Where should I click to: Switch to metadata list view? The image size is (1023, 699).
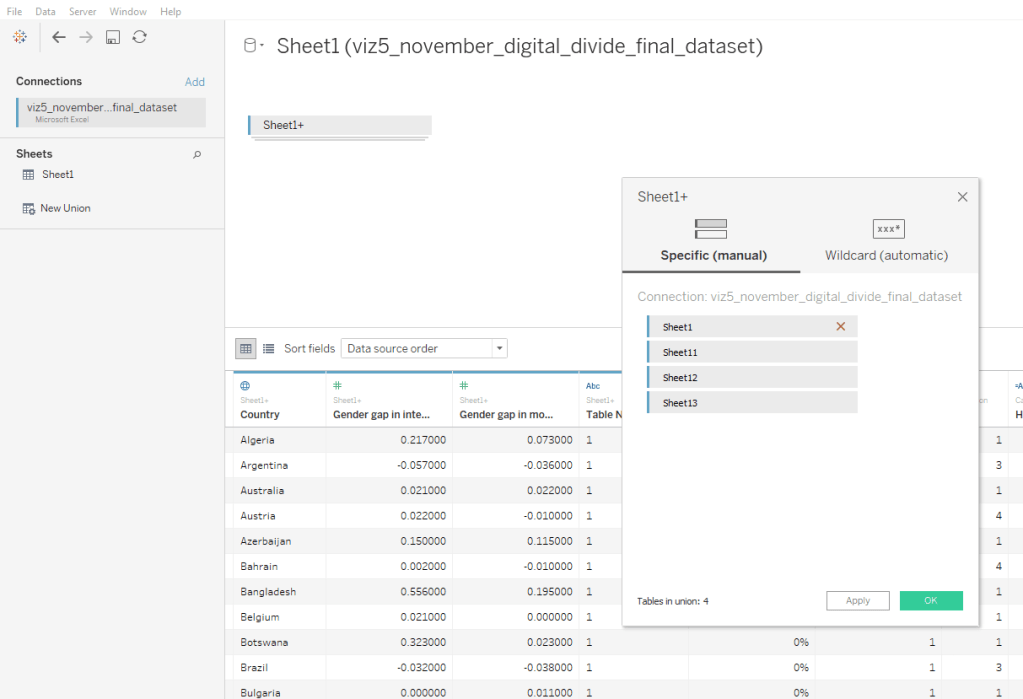click(268, 349)
